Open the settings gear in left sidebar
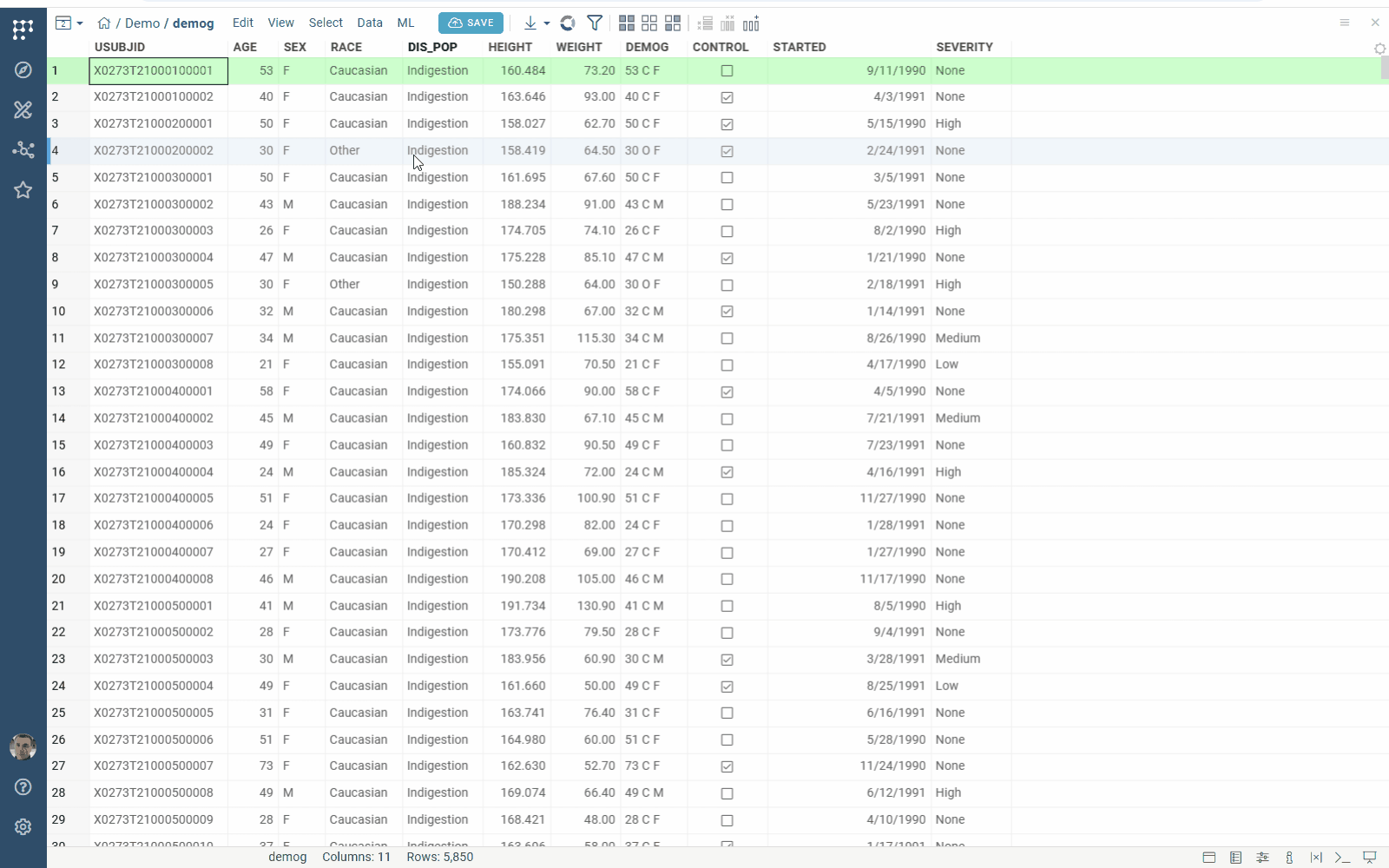Viewport: 1389px width, 868px height. (x=23, y=827)
